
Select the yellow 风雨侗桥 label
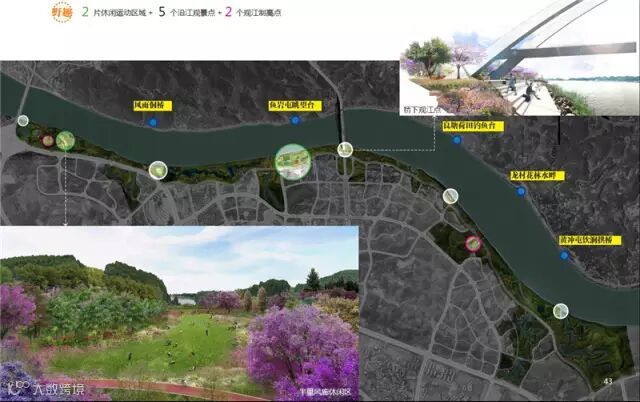(153, 106)
